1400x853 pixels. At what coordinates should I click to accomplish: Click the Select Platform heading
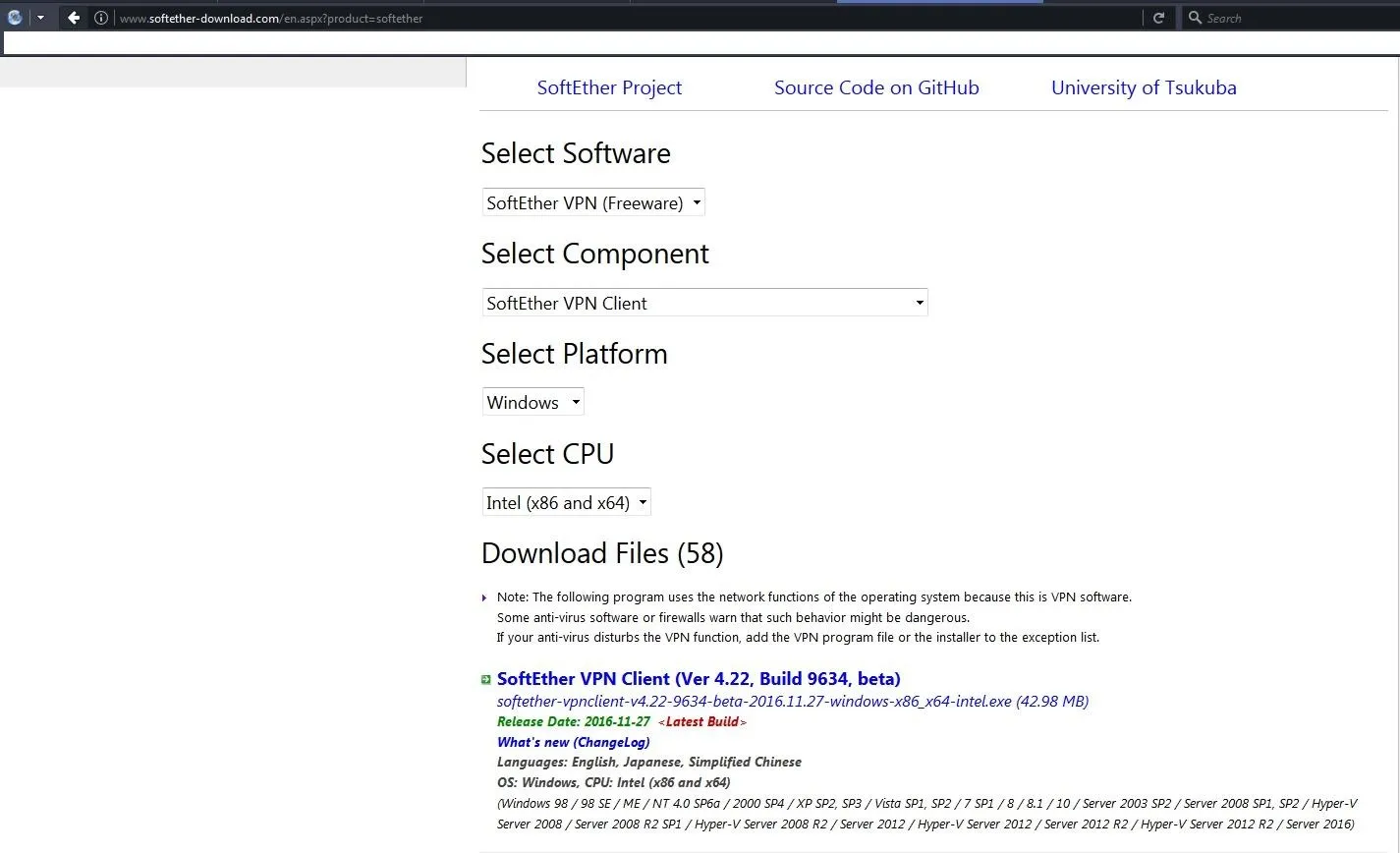point(574,354)
